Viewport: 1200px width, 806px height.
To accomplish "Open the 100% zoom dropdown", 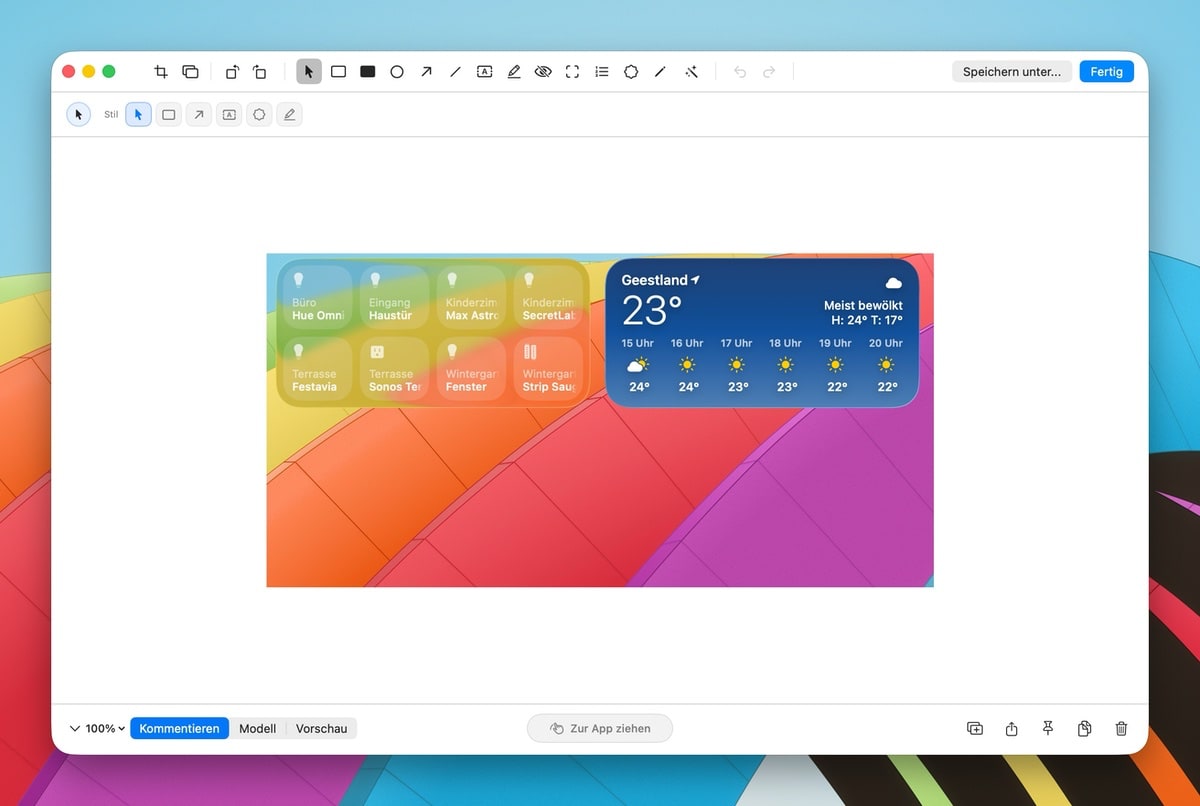I will [x=105, y=729].
